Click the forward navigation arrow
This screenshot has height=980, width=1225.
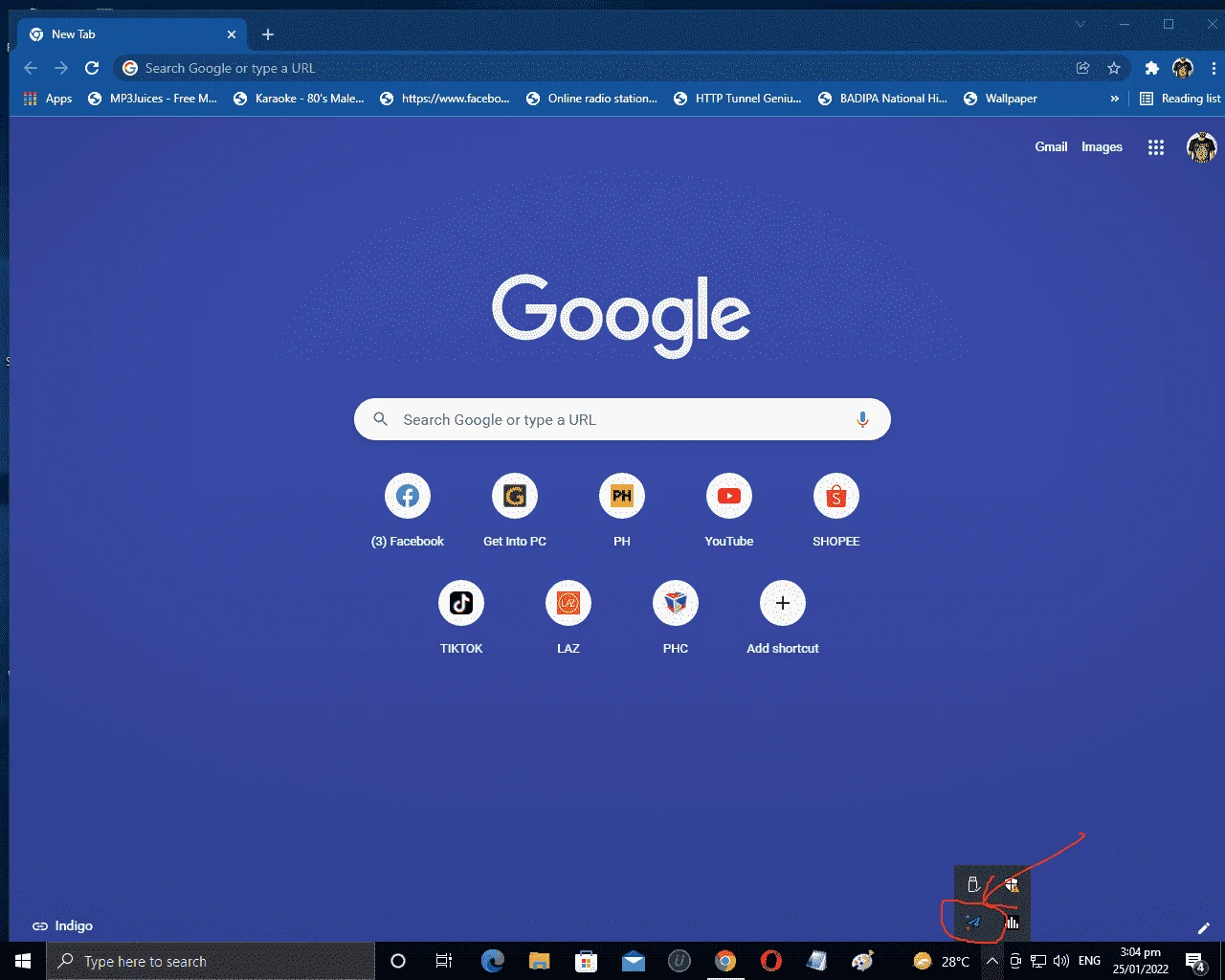(x=61, y=68)
